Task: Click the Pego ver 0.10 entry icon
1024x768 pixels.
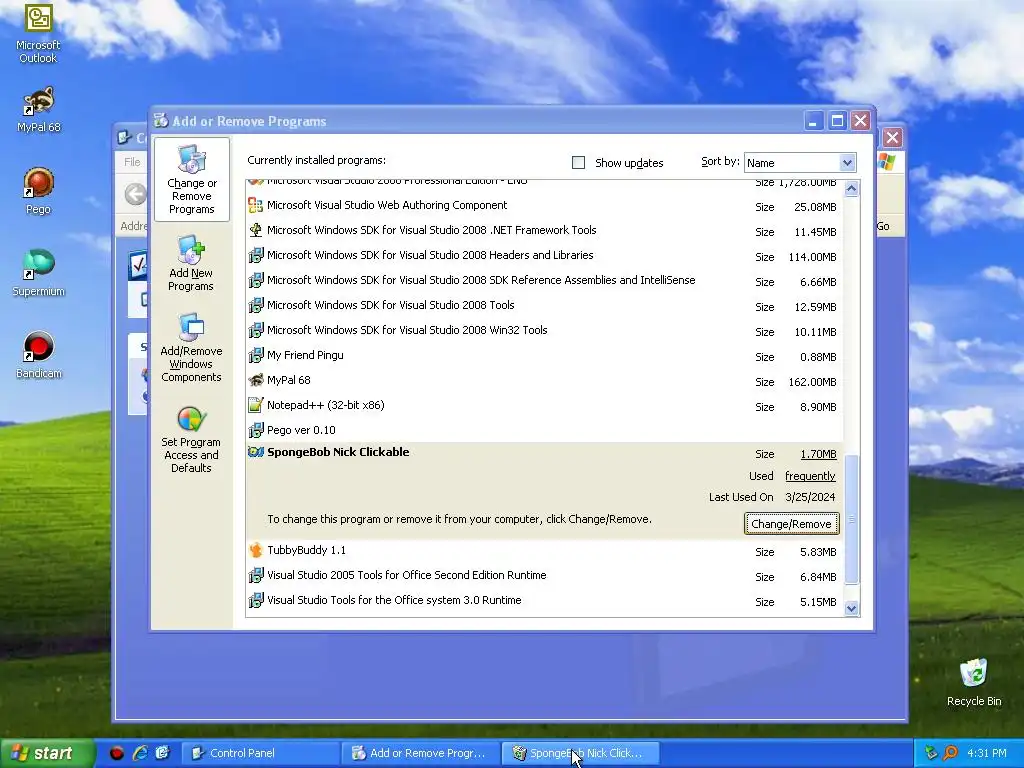Action: click(x=255, y=430)
